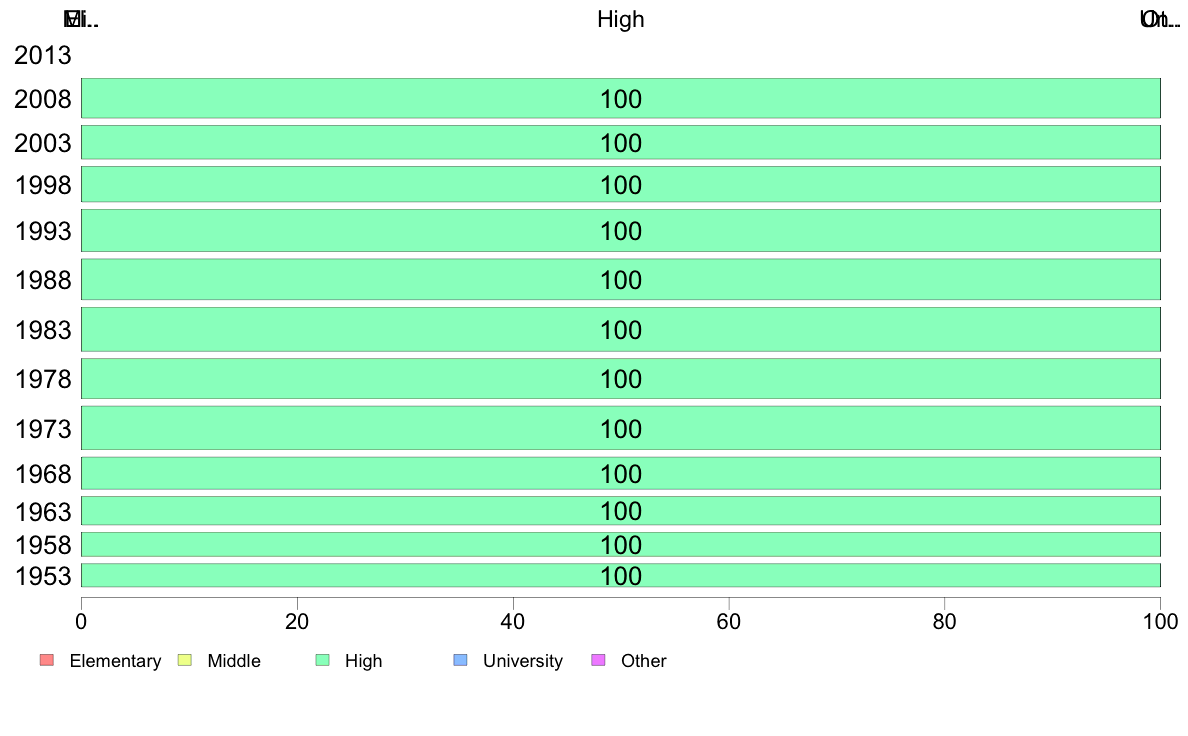Viewport: 1188px width, 736px height.
Task: Click the University legend text label
Action: pyautogui.click(x=523, y=661)
